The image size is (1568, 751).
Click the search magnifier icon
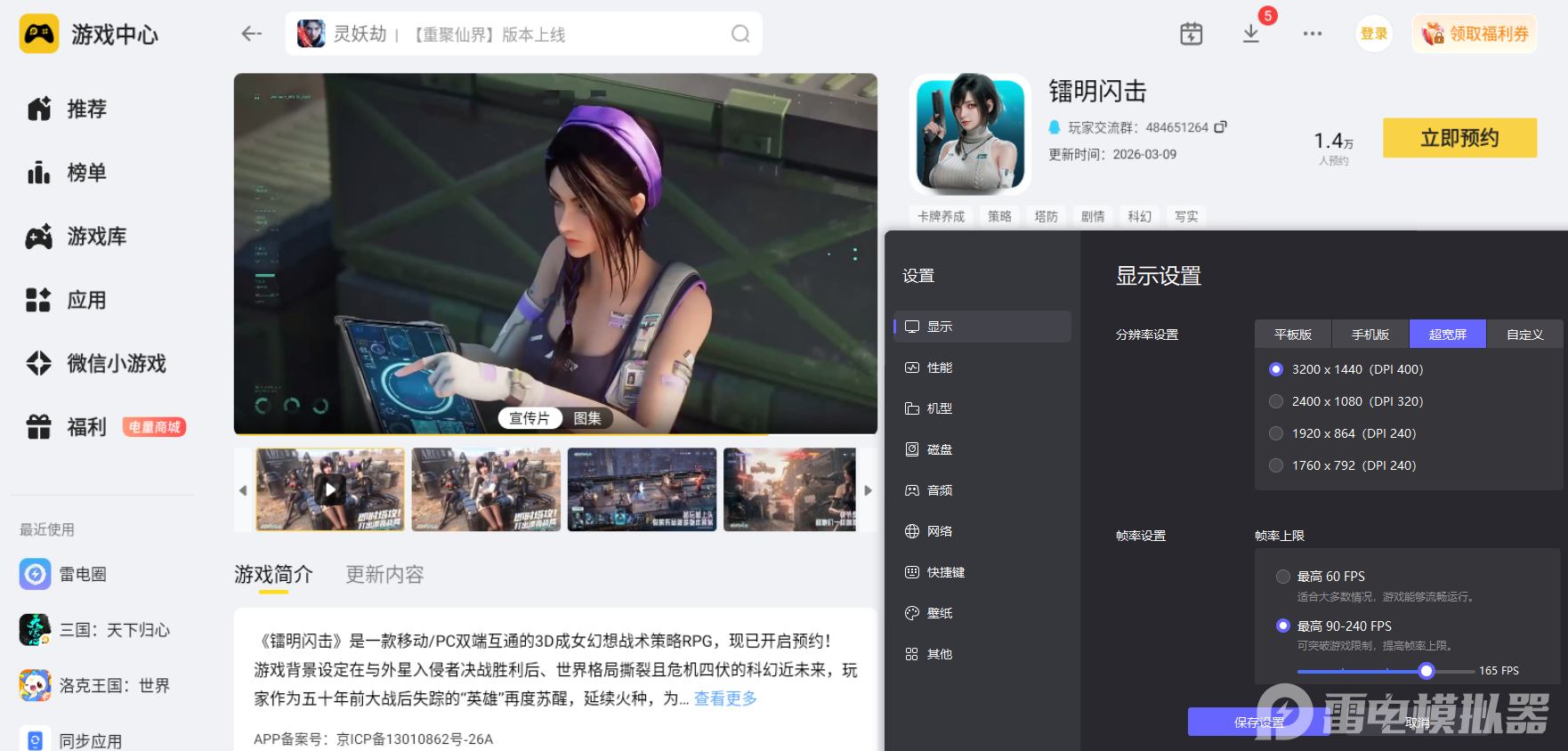point(740,34)
